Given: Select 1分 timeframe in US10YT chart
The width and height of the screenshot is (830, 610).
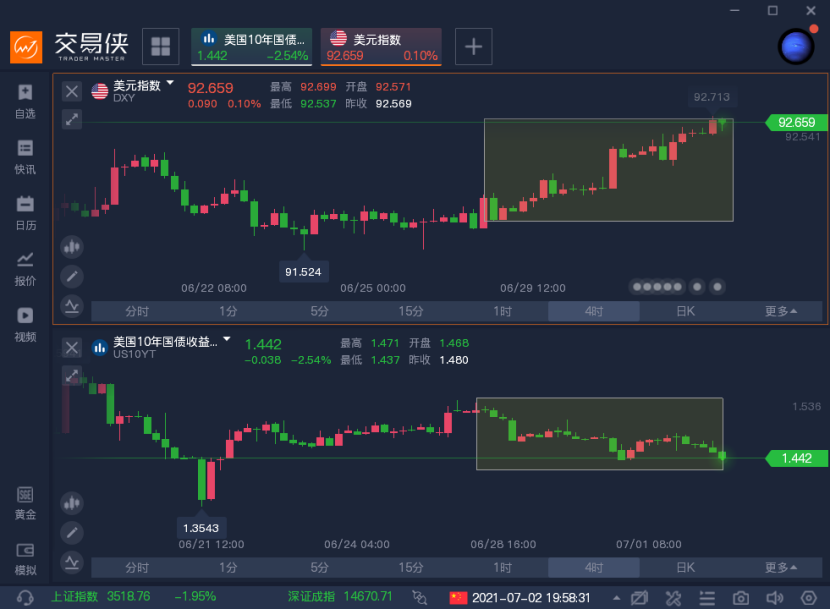Looking at the screenshot, I should click(x=228, y=568).
